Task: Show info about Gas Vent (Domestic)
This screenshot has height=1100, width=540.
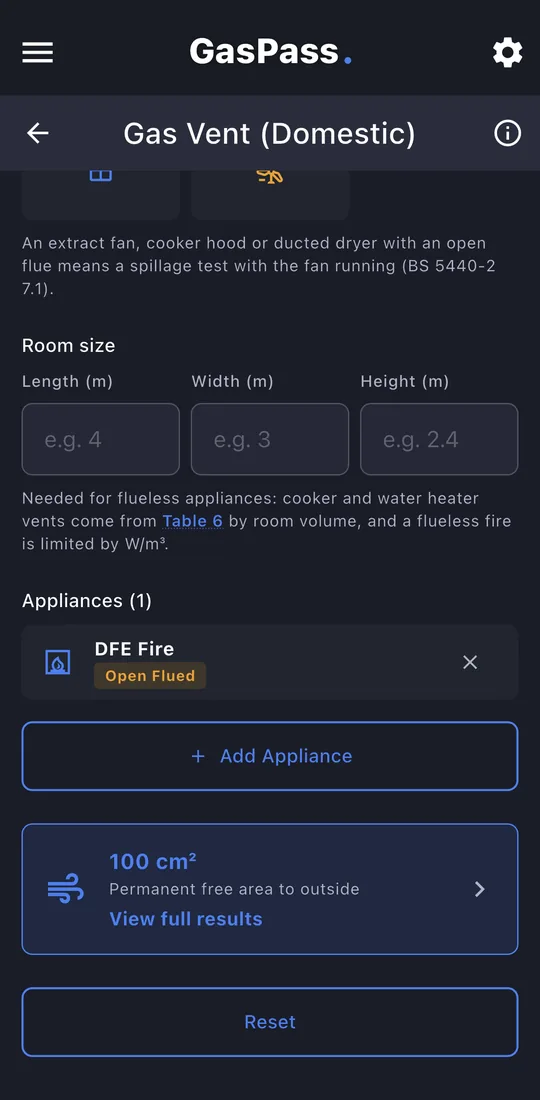Action: point(507,133)
